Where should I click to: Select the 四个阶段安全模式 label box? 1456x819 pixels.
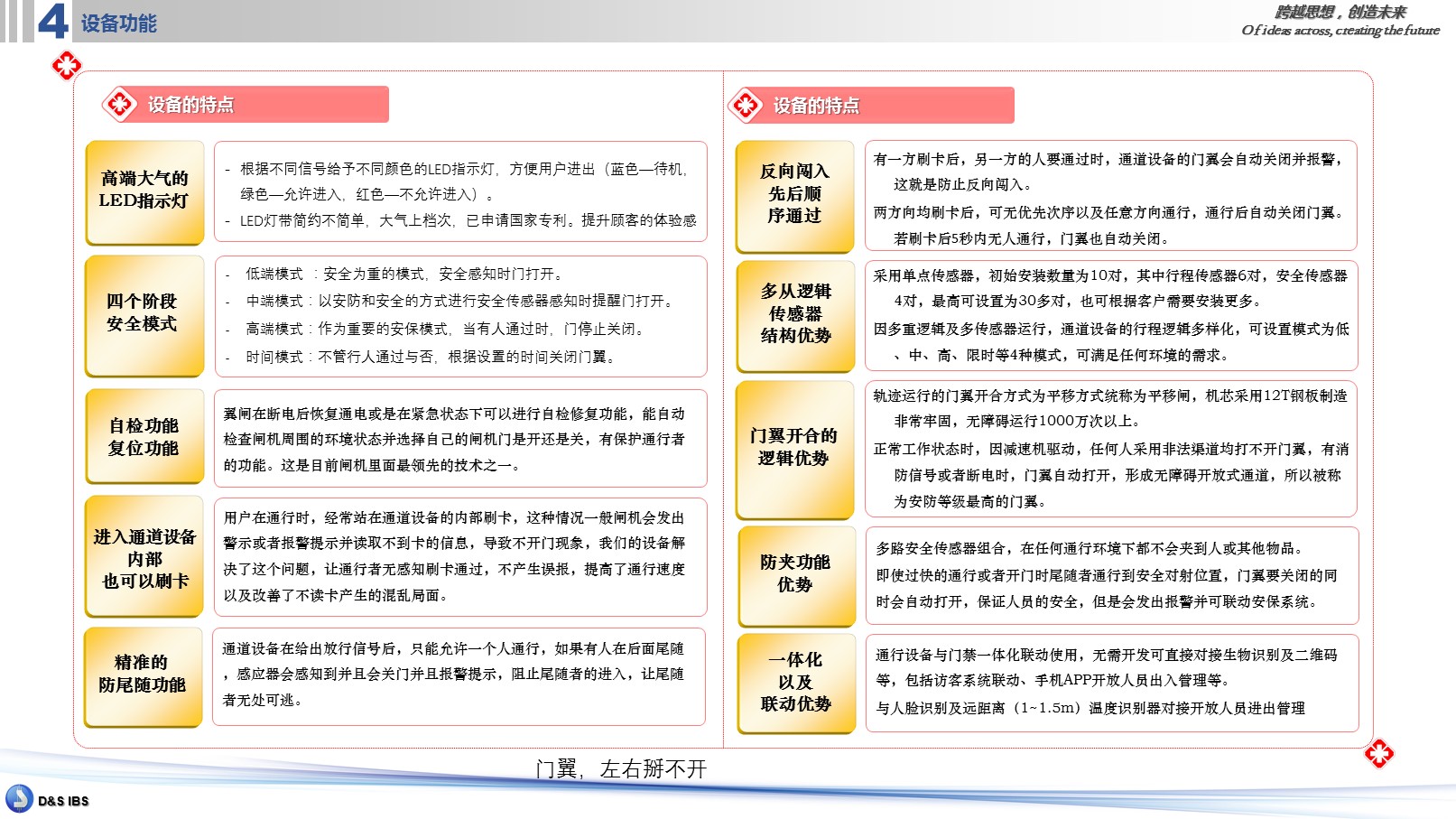(144, 316)
